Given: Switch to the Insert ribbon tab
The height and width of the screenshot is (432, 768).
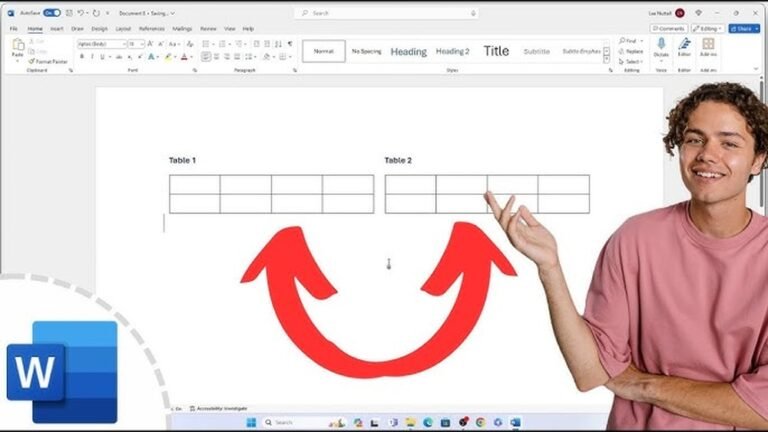Looking at the screenshot, I should (x=57, y=29).
